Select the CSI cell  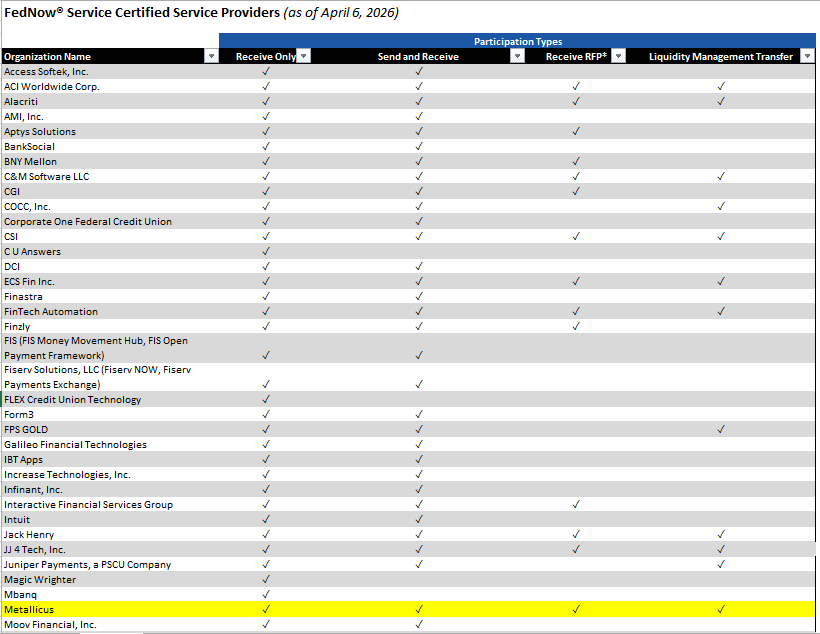[110, 236]
